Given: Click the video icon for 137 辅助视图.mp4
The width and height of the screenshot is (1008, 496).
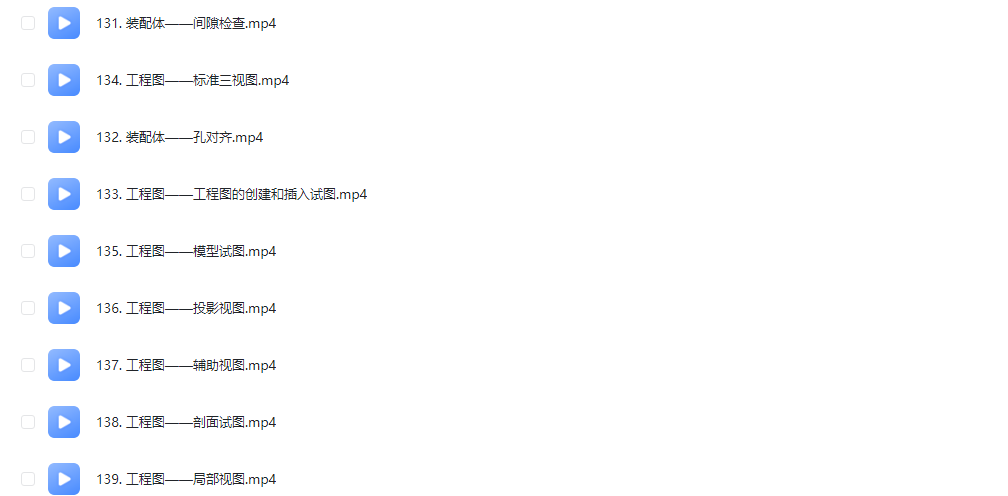Looking at the screenshot, I should point(64,365).
